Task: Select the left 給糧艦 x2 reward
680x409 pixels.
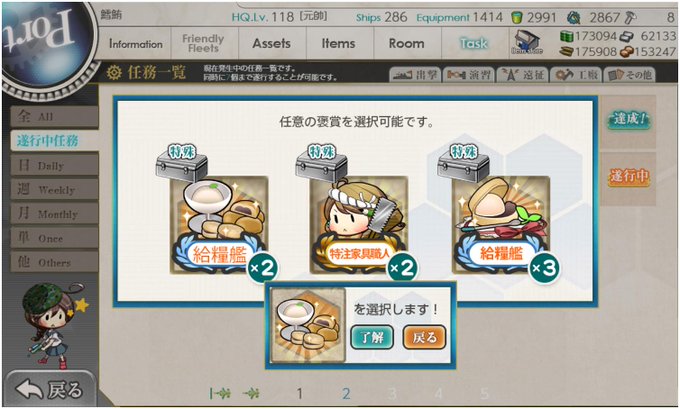Action: [x=219, y=224]
